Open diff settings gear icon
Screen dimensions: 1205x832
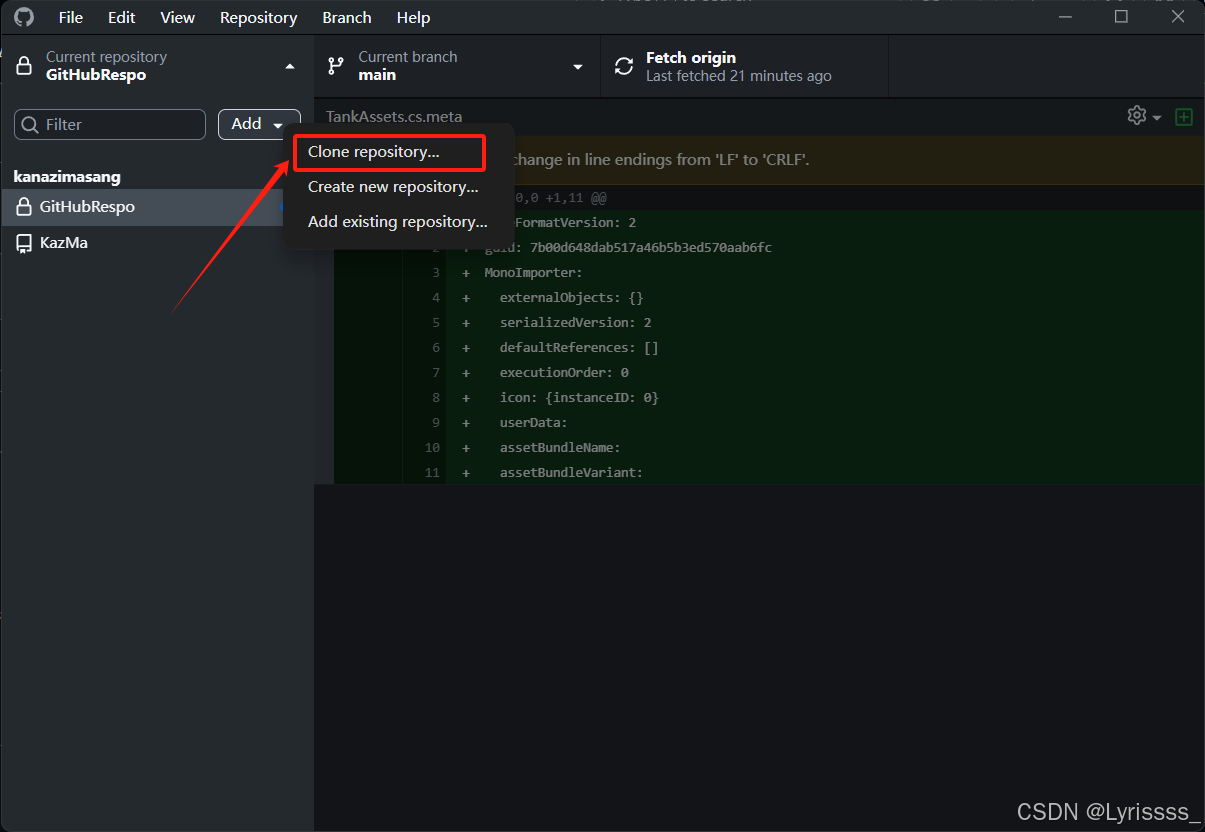pos(1137,116)
